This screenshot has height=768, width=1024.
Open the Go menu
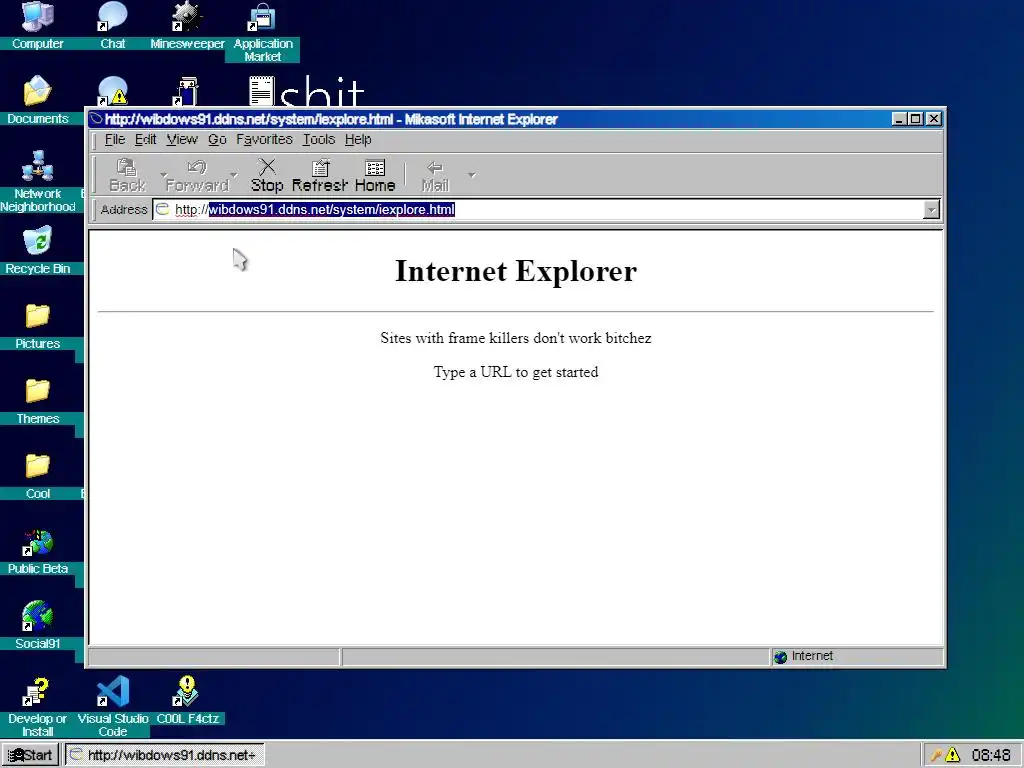coord(217,140)
